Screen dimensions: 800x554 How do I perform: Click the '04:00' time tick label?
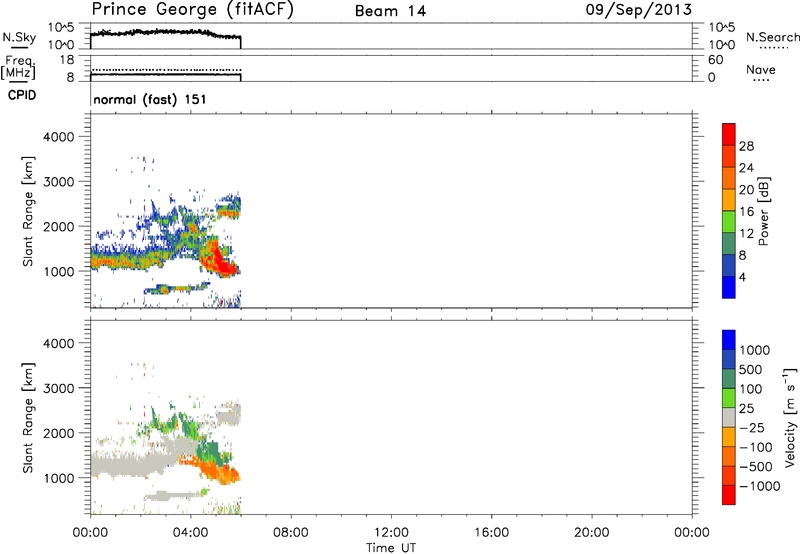(190, 533)
